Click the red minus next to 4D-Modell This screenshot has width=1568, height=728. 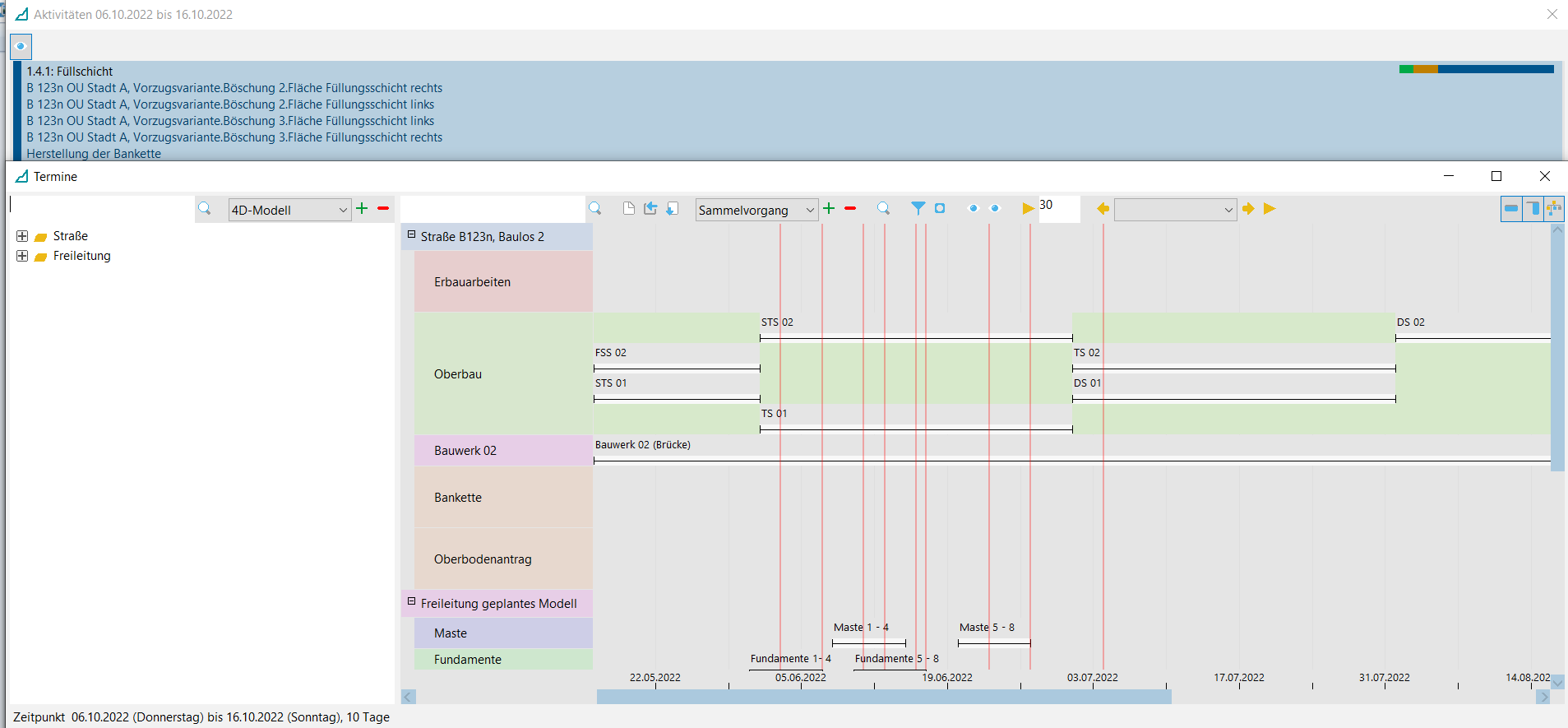point(383,209)
